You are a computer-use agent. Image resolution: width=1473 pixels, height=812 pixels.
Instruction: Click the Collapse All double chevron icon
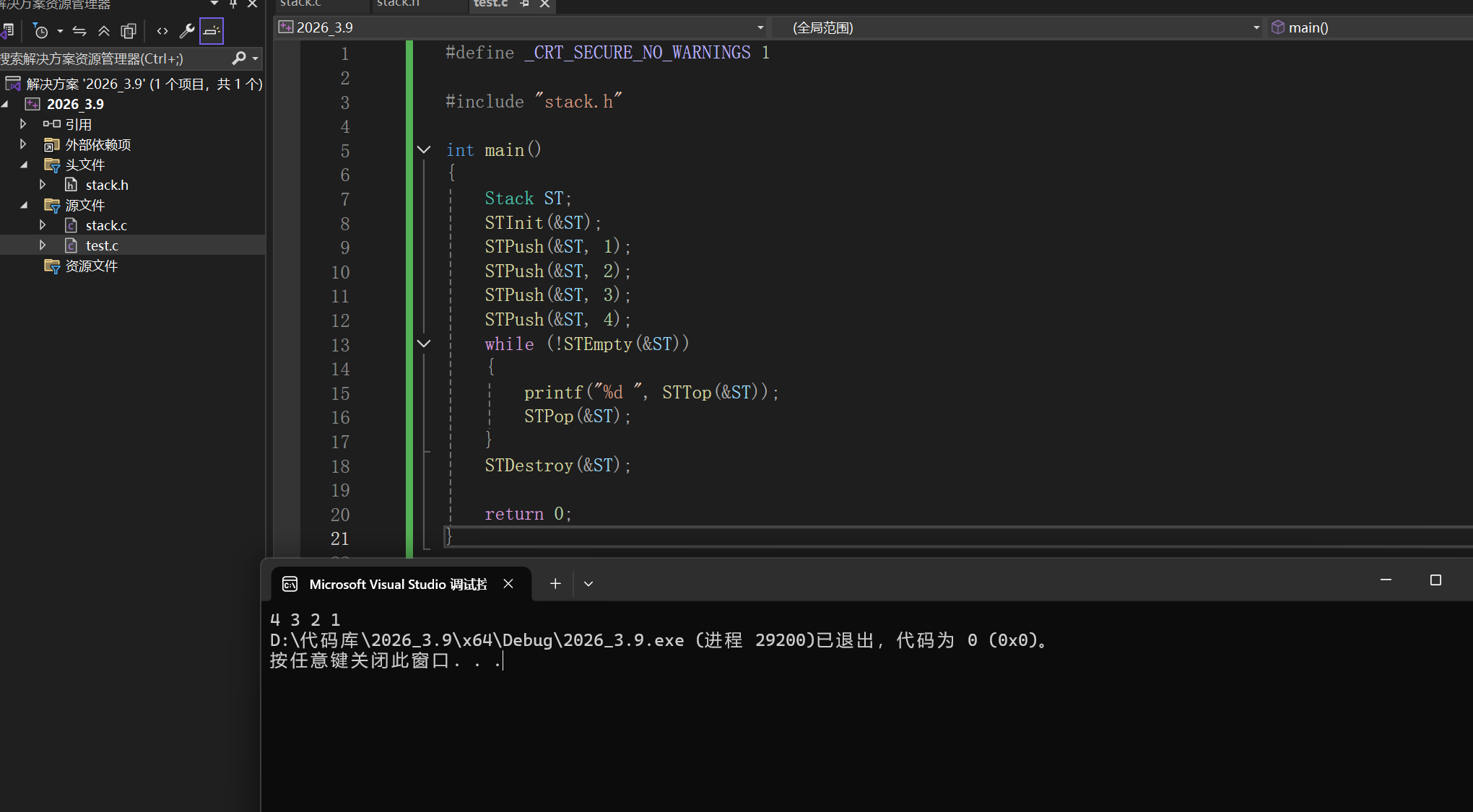(104, 31)
